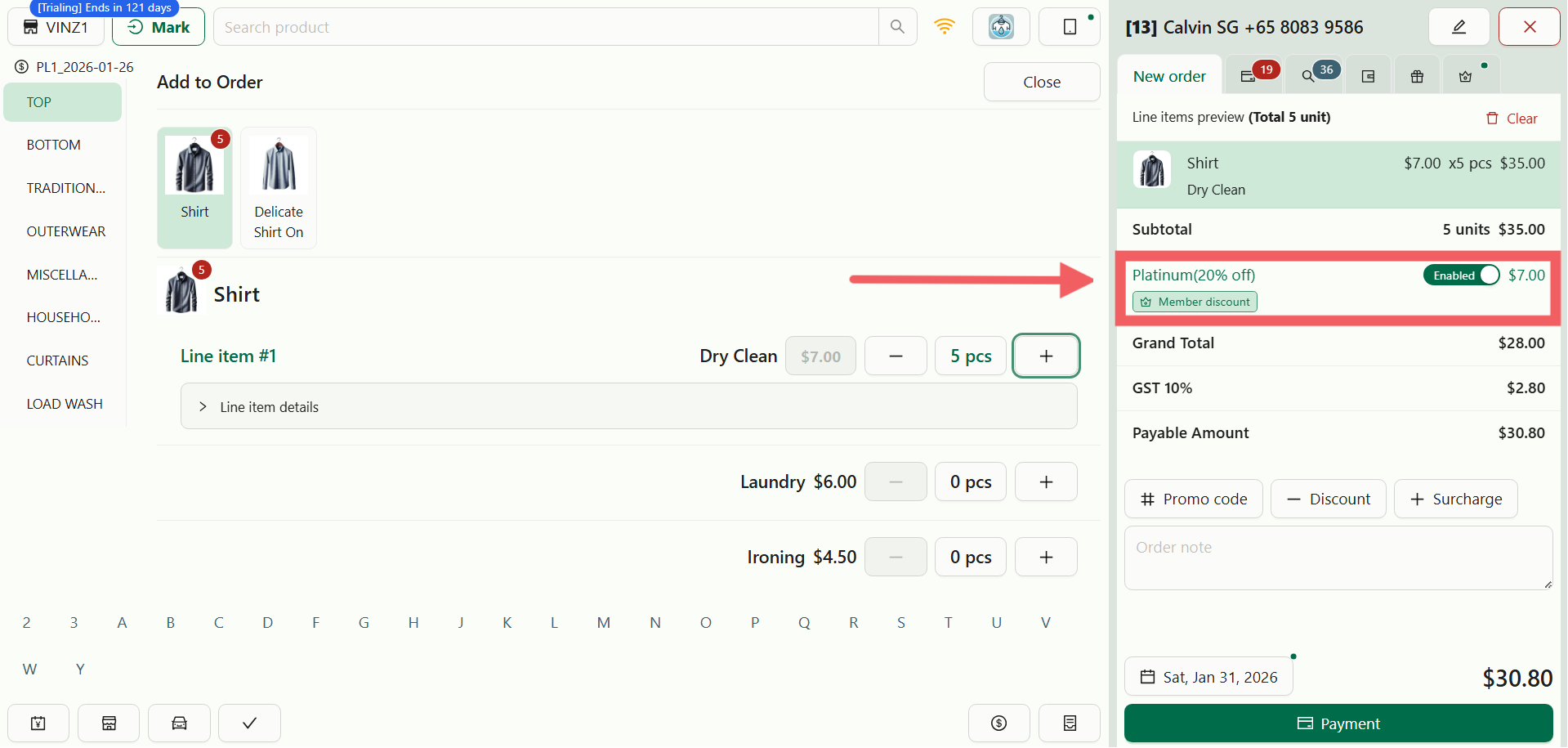Image resolution: width=1568 pixels, height=748 pixels.
Task: Click the tablet device icon button
Action: click(x=1070, y=27)
